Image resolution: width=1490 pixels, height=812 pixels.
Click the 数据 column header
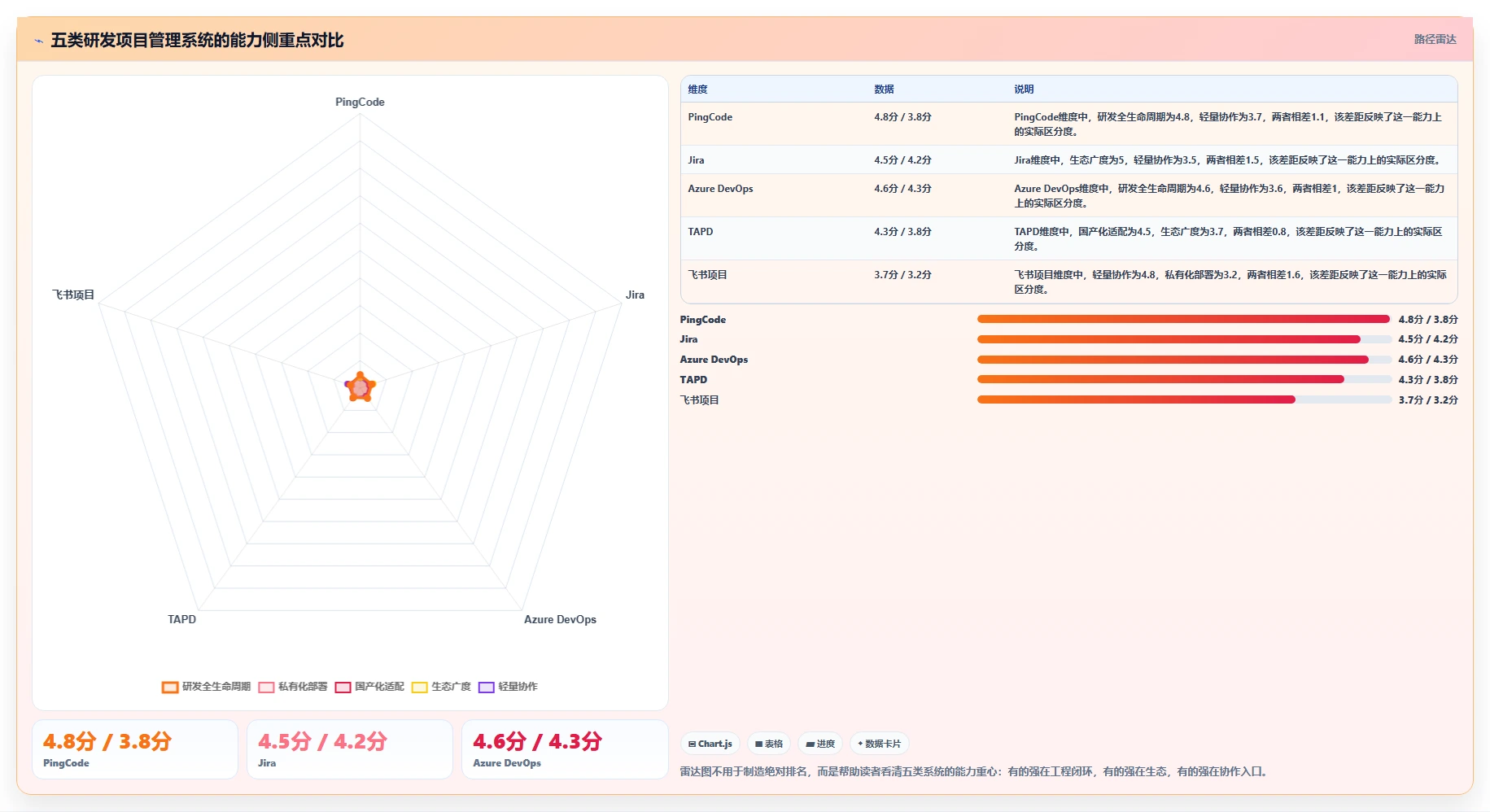click(884, 89)
